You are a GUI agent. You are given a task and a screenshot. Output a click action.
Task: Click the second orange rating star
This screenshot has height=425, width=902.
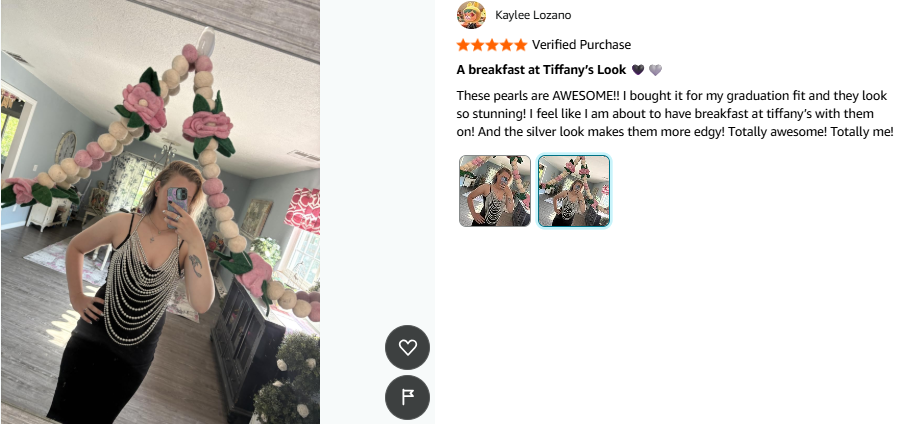[x=478, y=45]
